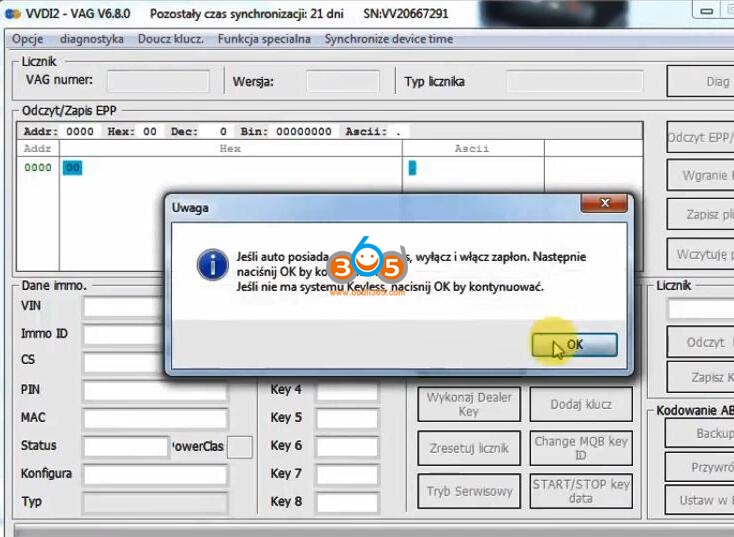Click VVDI2 app icon in title bar
This screenshot has width=734, height=537.
(13, 14)
